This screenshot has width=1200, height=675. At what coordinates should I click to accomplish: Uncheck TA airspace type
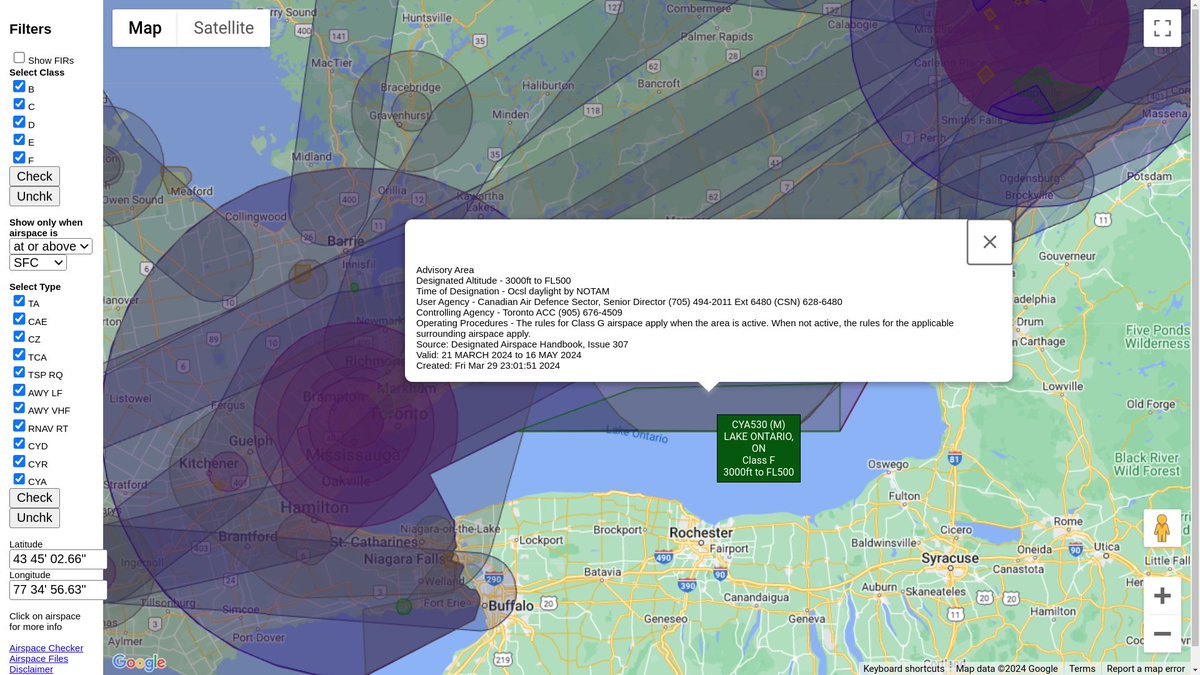point(19,301)
